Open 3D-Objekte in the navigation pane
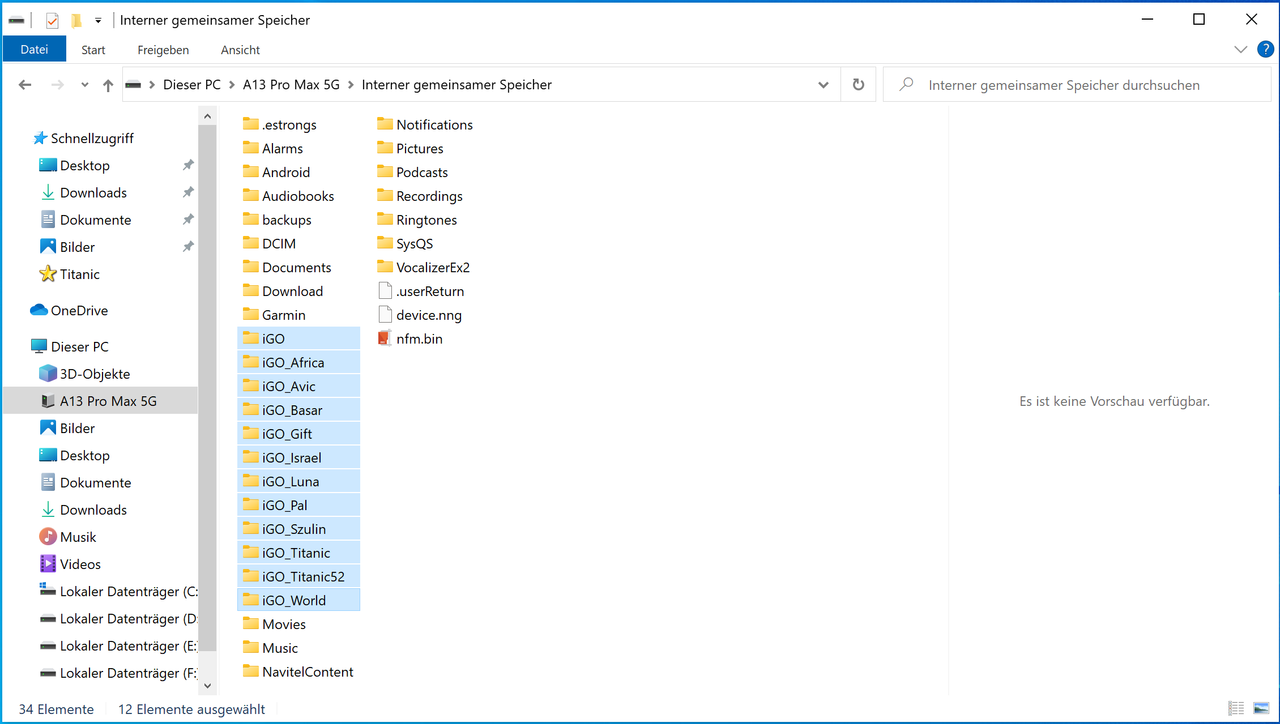 (95, 373)
